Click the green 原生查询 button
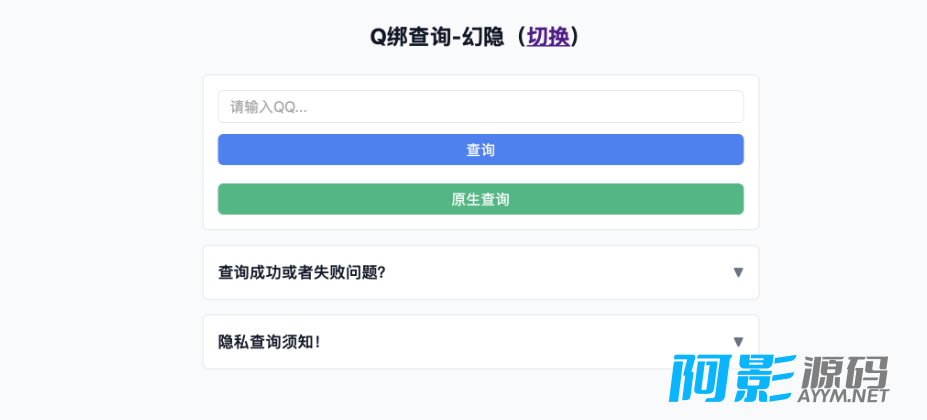The image size is (927, 420). (x=481, y=199)
